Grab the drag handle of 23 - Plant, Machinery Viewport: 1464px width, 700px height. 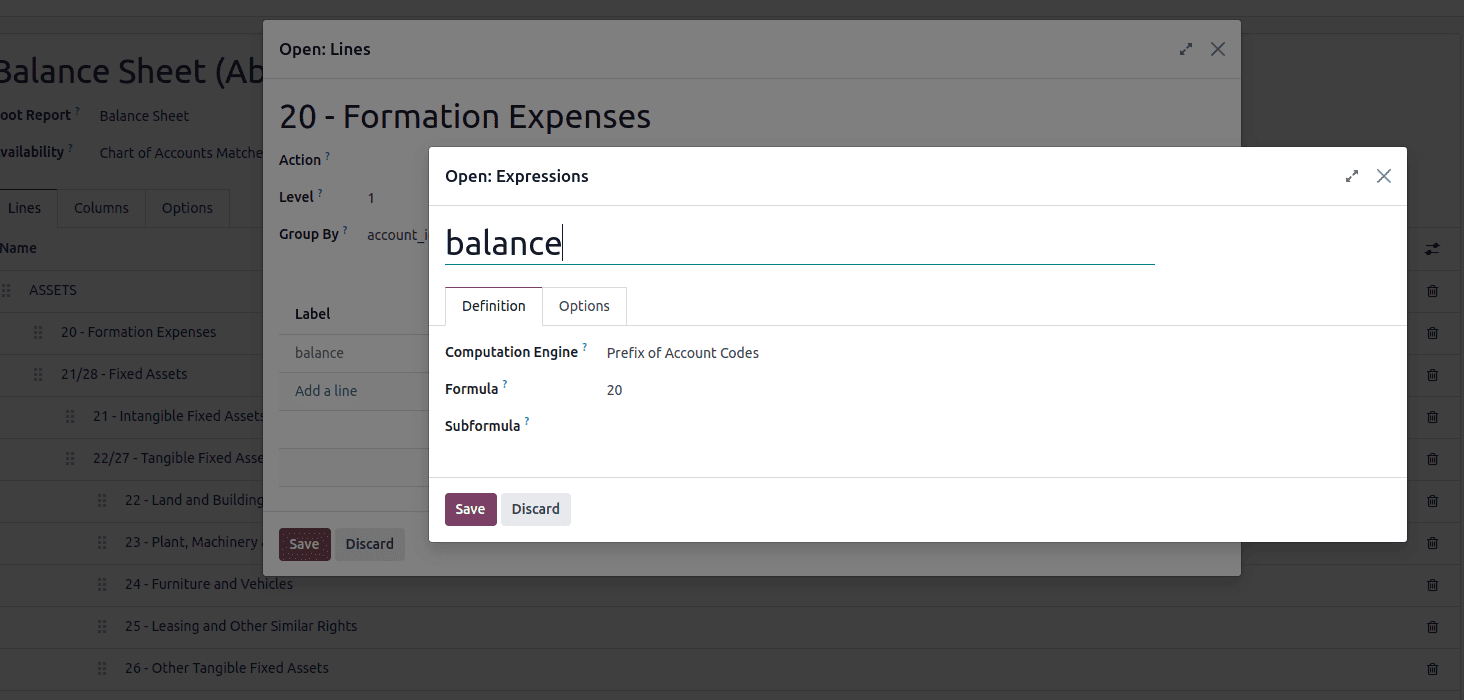tap(102, 542)
